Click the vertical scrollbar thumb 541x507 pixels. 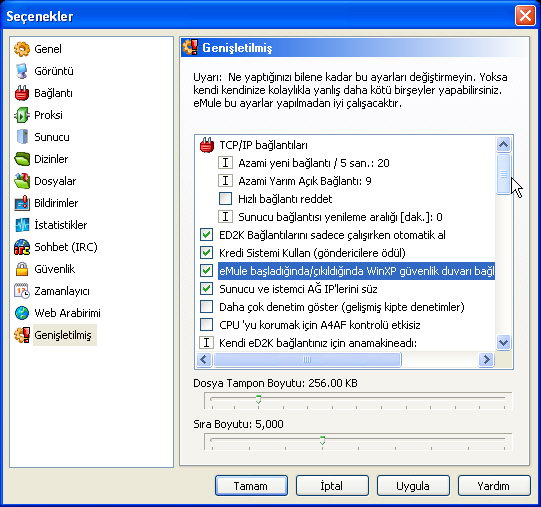(503, 174)
